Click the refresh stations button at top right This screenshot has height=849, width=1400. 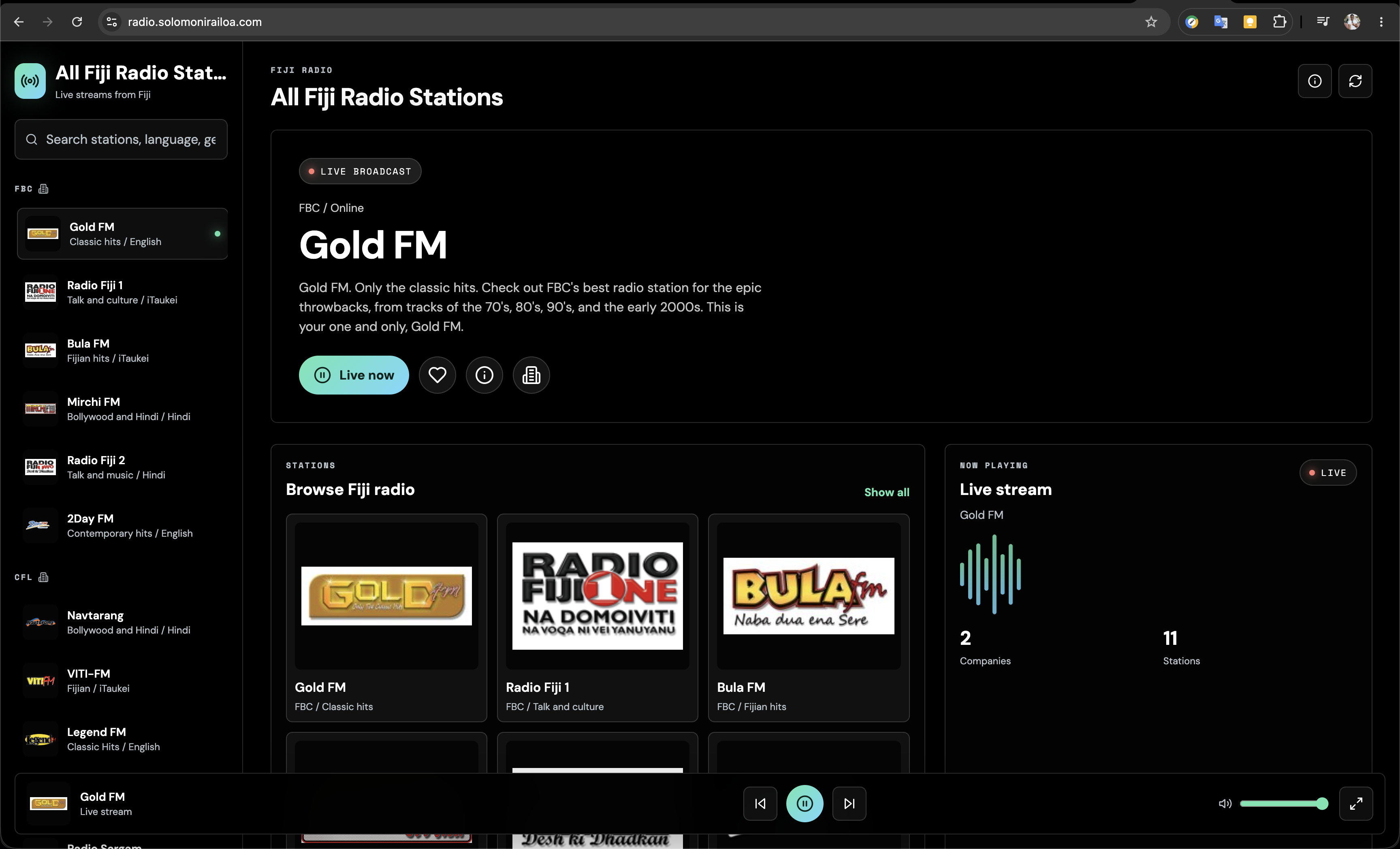tap(1355, 81)
